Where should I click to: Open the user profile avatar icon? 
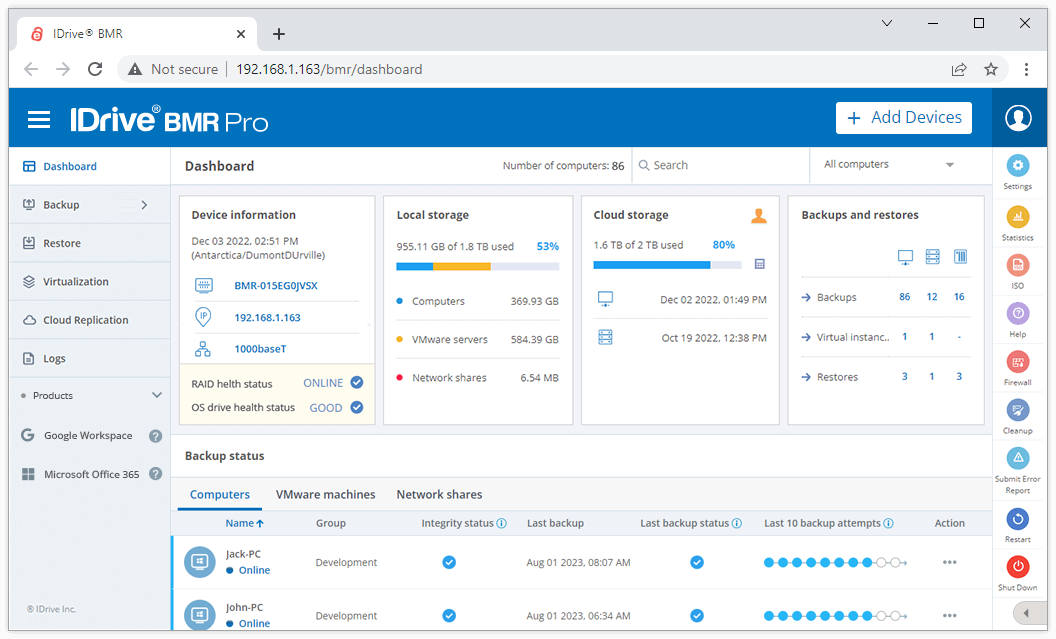1018,118
